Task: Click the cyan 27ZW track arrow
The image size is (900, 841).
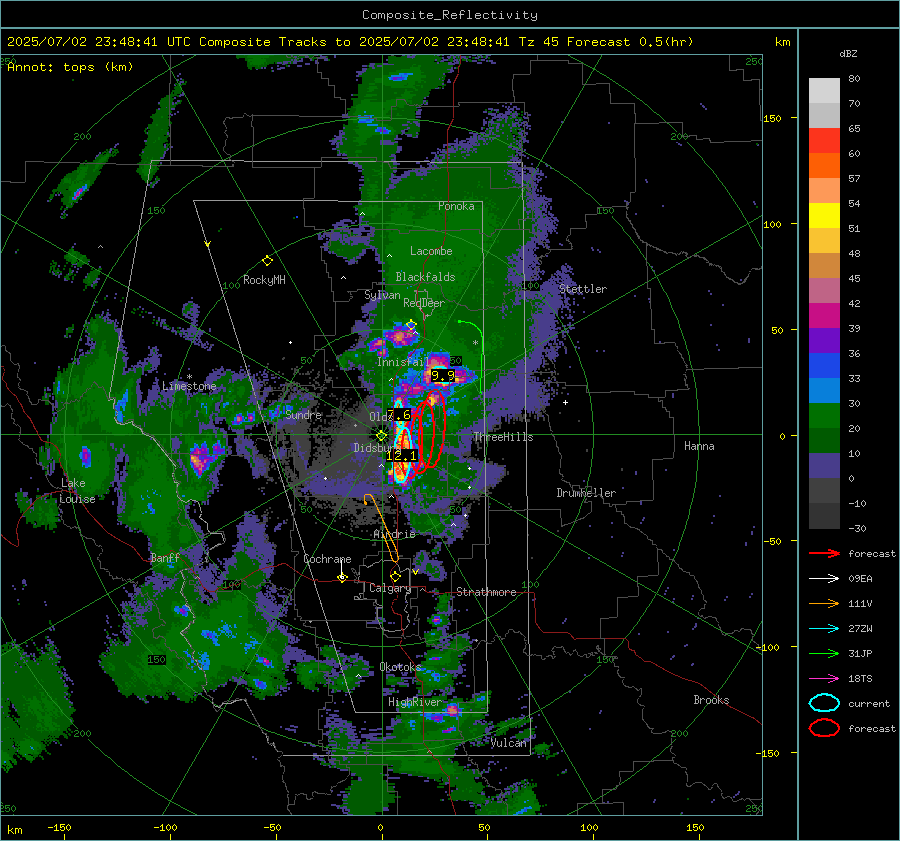Action: pyautogui.click(x=824, y=628)
